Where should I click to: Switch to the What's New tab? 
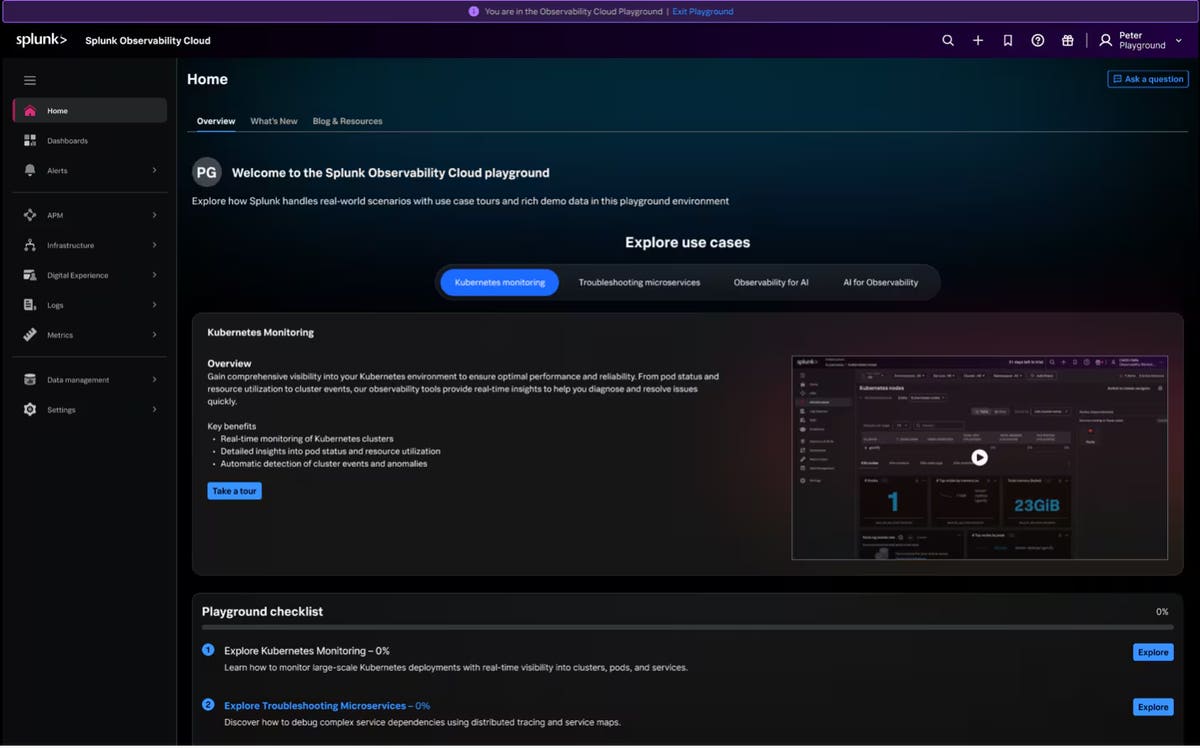(x=274, y=121)
